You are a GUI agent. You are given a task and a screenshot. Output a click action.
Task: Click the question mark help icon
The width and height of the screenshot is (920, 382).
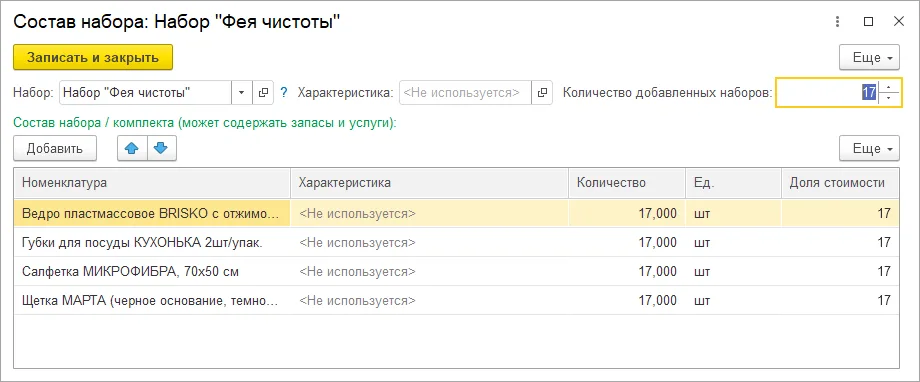tap(284, 93)
